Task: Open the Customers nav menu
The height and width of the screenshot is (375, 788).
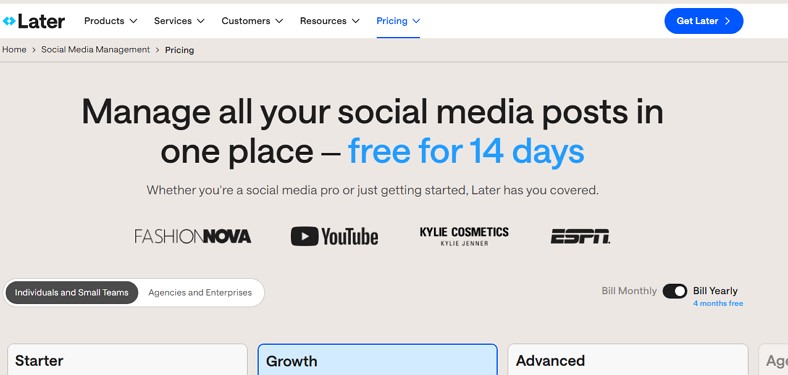Action: tap(252, 21)
